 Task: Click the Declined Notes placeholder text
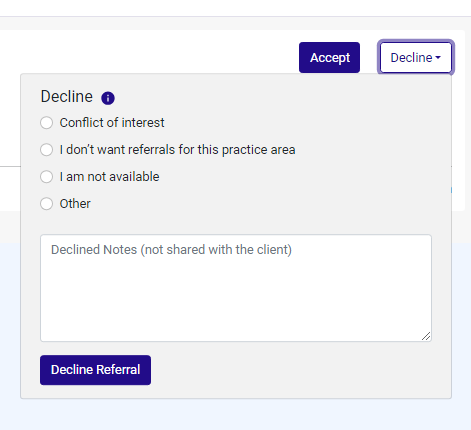click(x=171, y=250)
